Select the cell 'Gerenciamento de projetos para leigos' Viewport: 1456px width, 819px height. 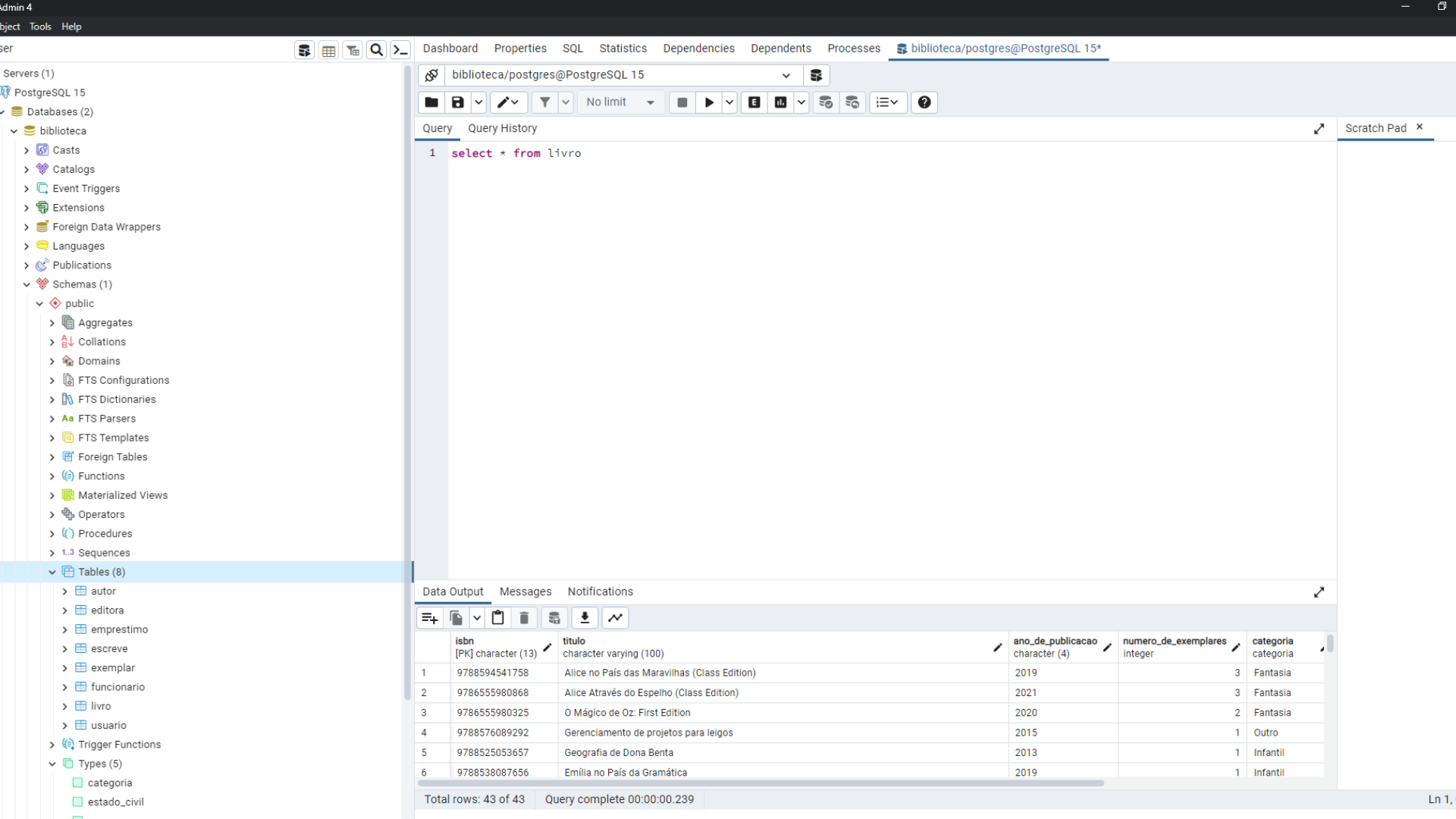(783, 733)
